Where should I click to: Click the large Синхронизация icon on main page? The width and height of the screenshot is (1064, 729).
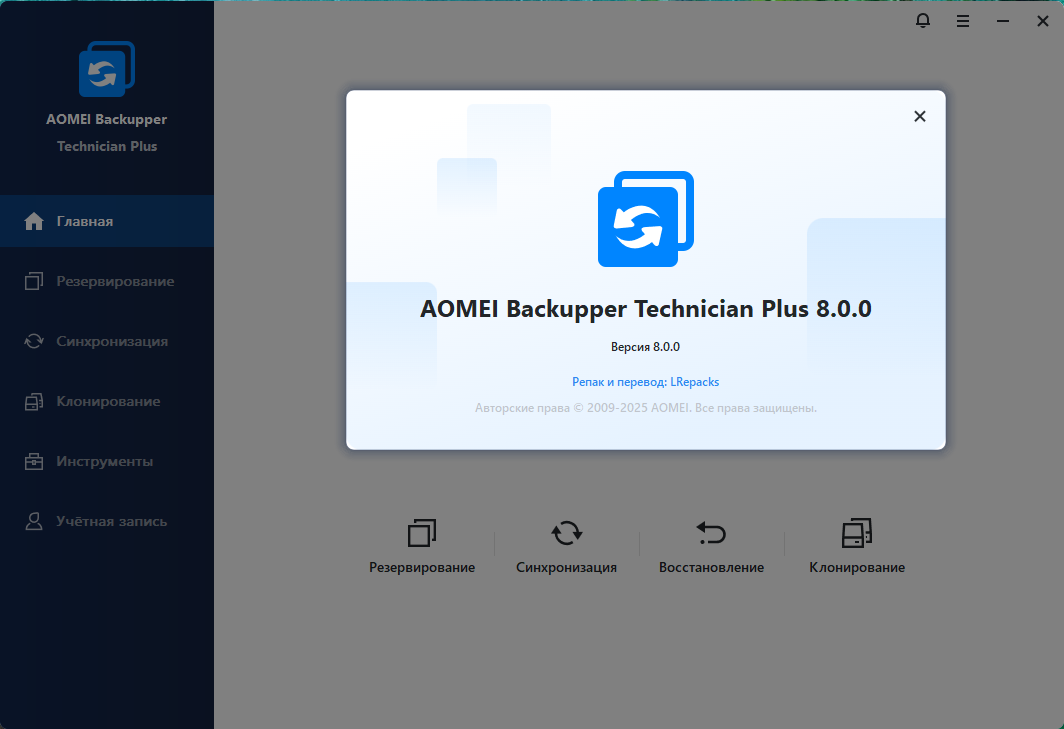click(567, 533)
